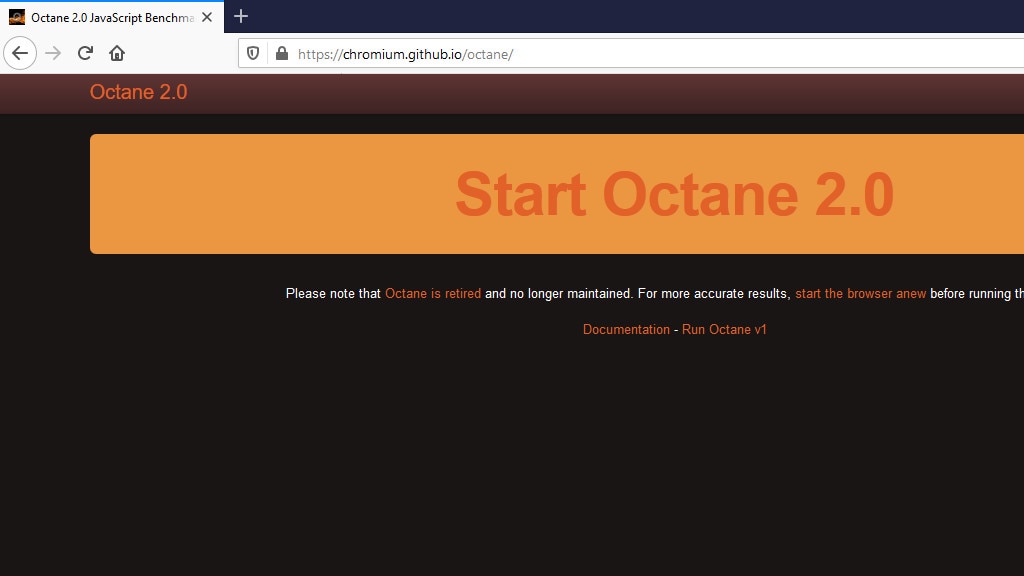Open a new tab with plus button

coord(241,16)
